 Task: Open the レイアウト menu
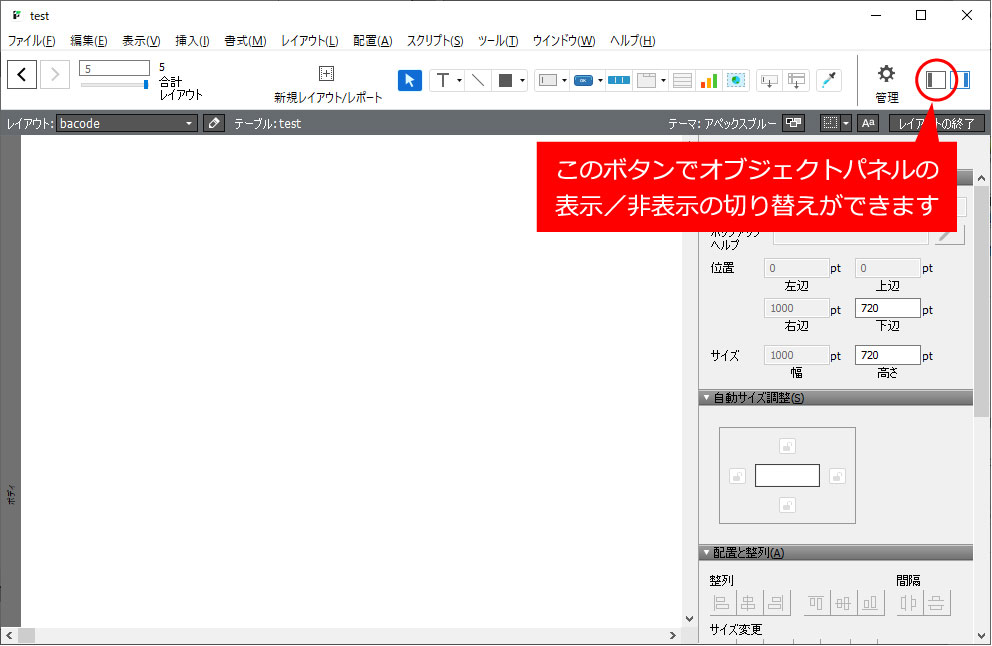click(310, 40)
